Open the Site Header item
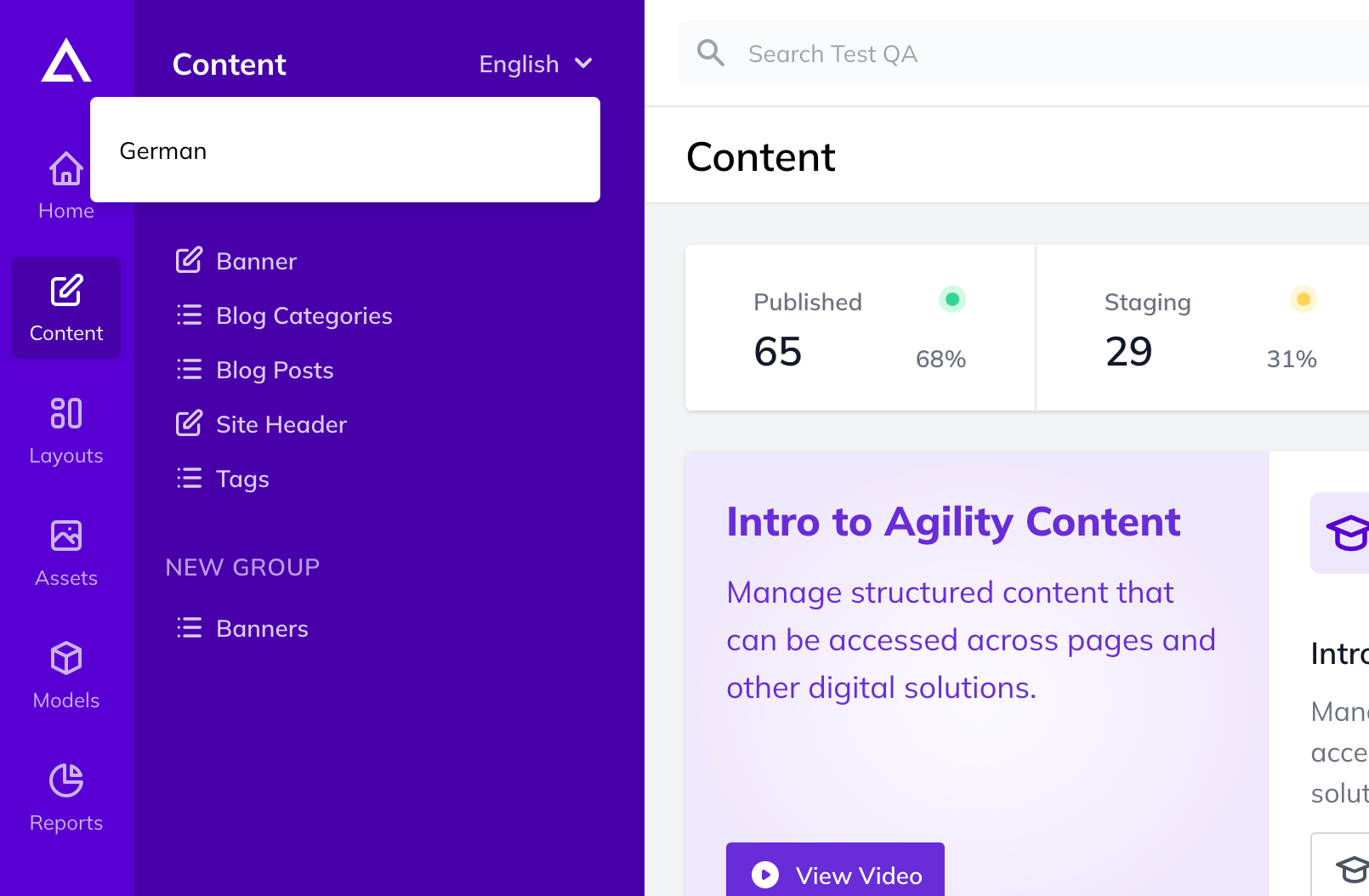This screenshot has width=1369, height=896. 261,424
